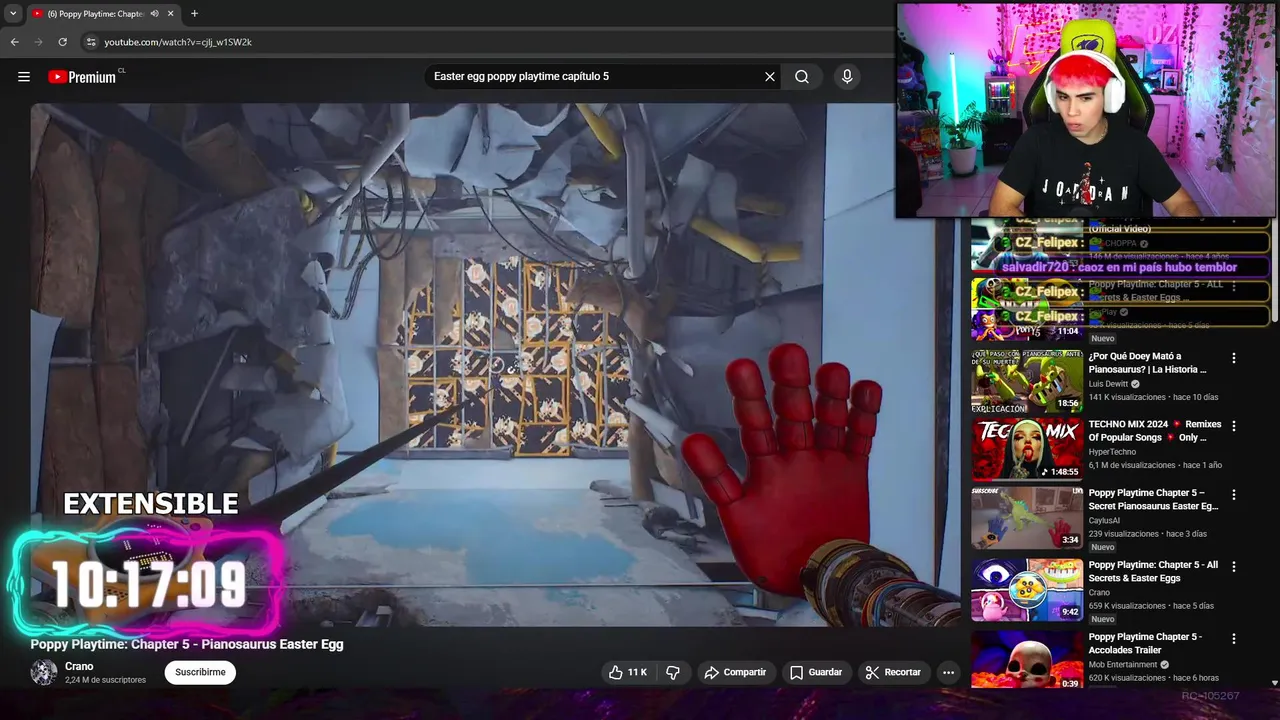Image resolution: width=1280 pixels, height=720 pixels.
Task: Open title 'TECHNO MIX 2024 Remixes'
Action: click(1154, 431)
